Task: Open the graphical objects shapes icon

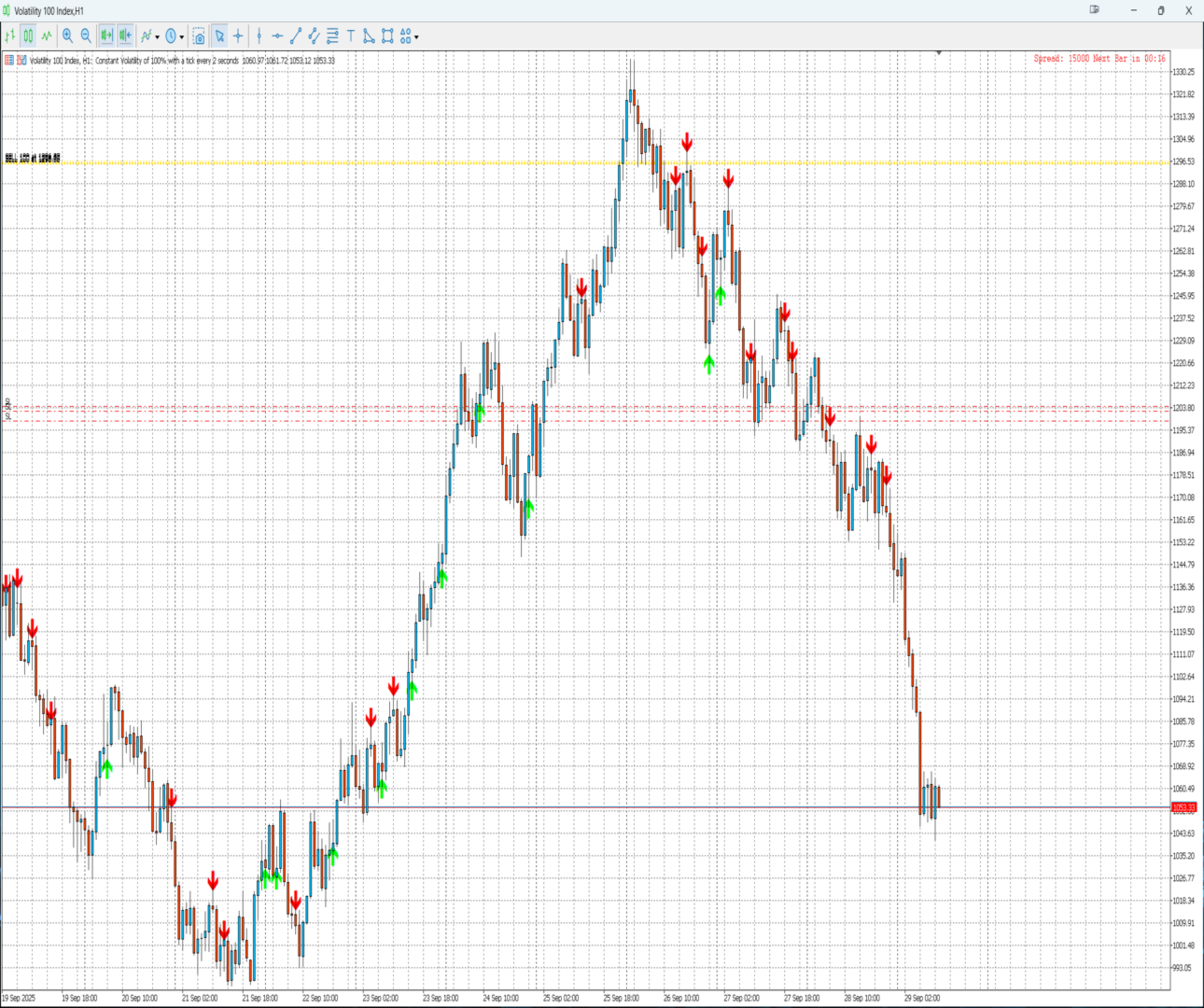Action: pos(405,36)
